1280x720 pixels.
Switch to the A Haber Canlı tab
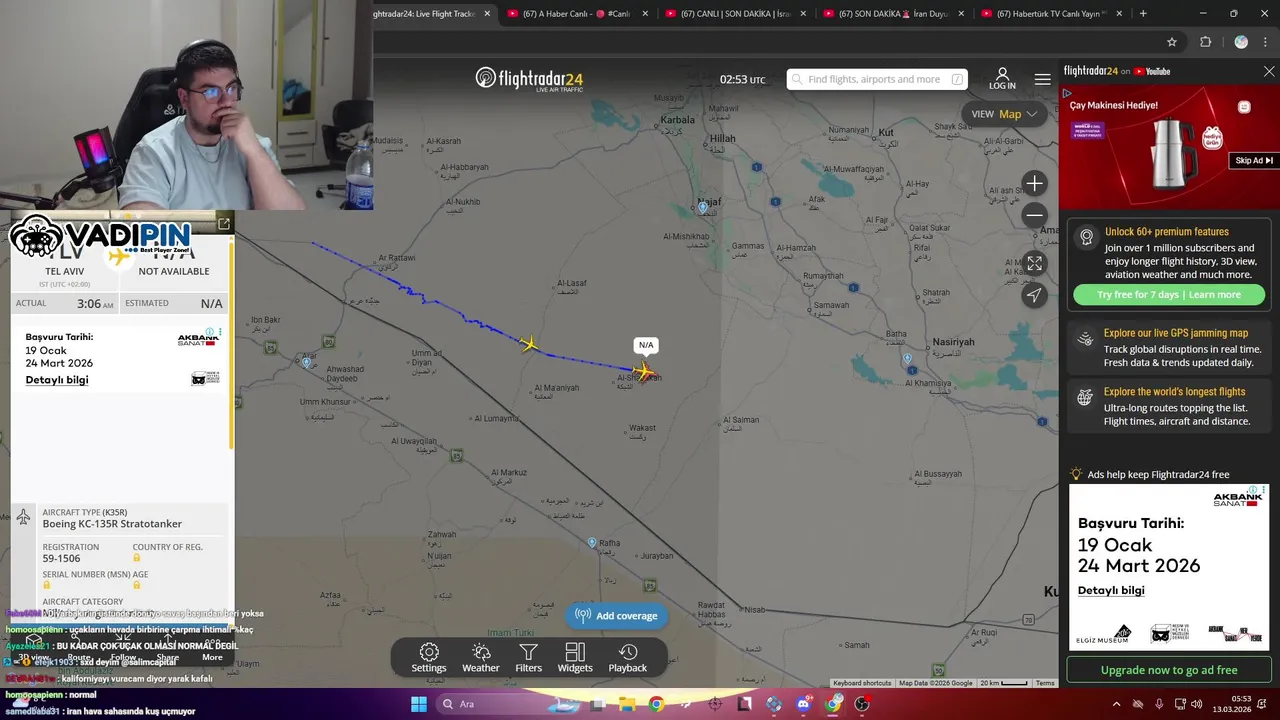coord(575,14)
